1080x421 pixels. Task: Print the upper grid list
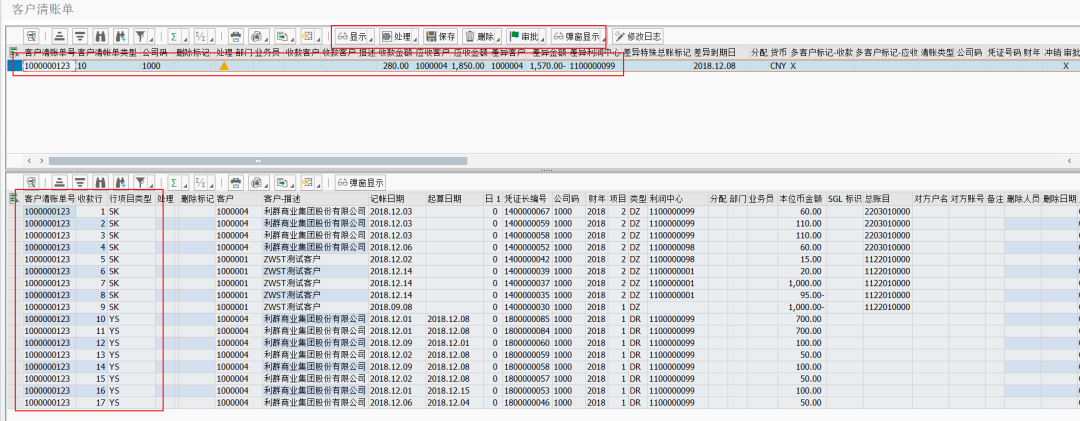[236, 37]
